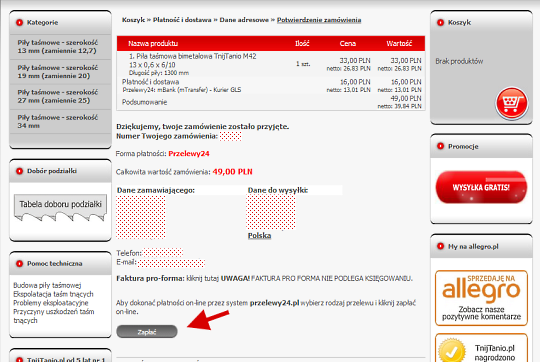Click the Ilość column header
The width and height of the screenshot is (540, 362).
302,43
